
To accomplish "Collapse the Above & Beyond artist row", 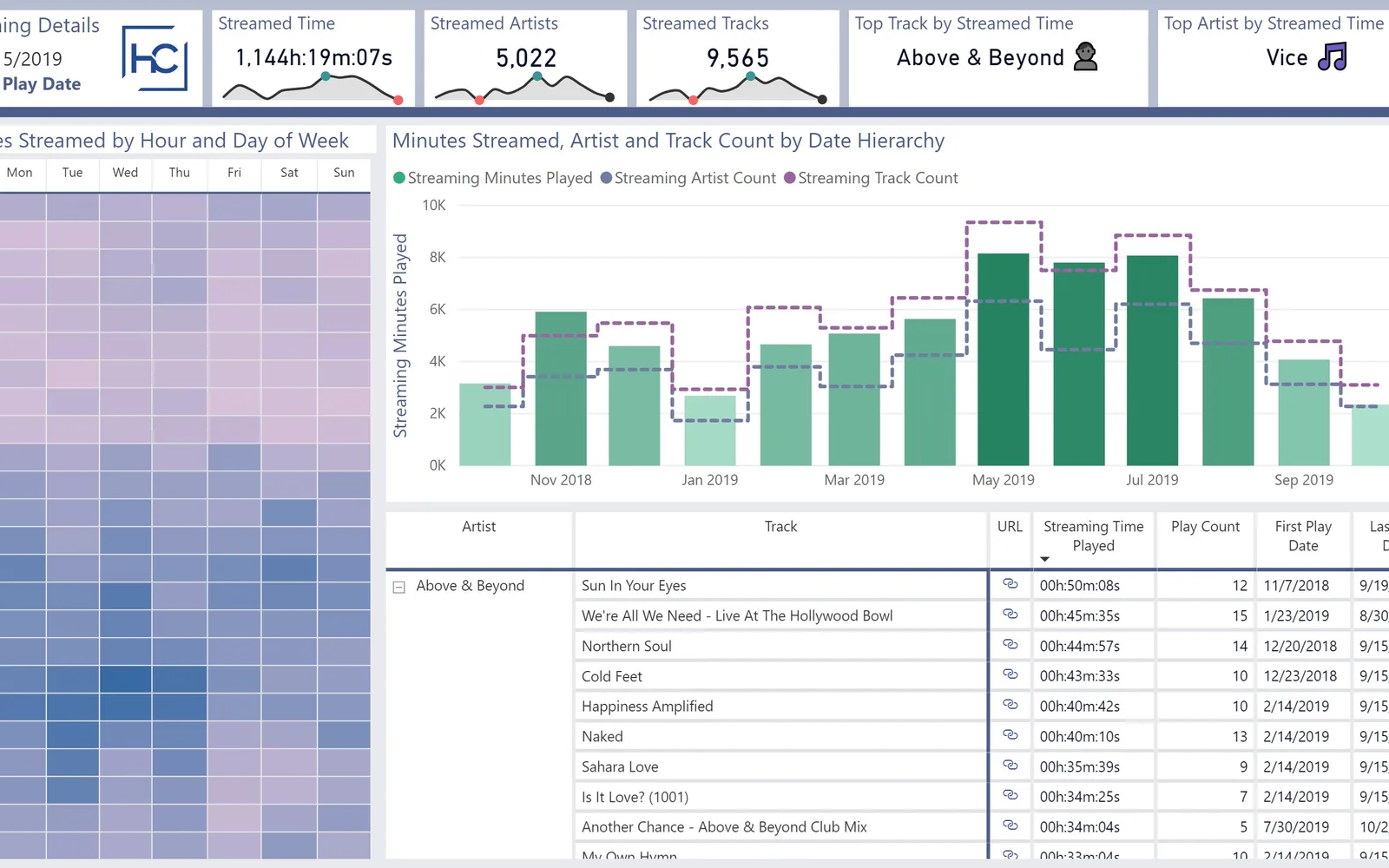I will tap(399, 587).
